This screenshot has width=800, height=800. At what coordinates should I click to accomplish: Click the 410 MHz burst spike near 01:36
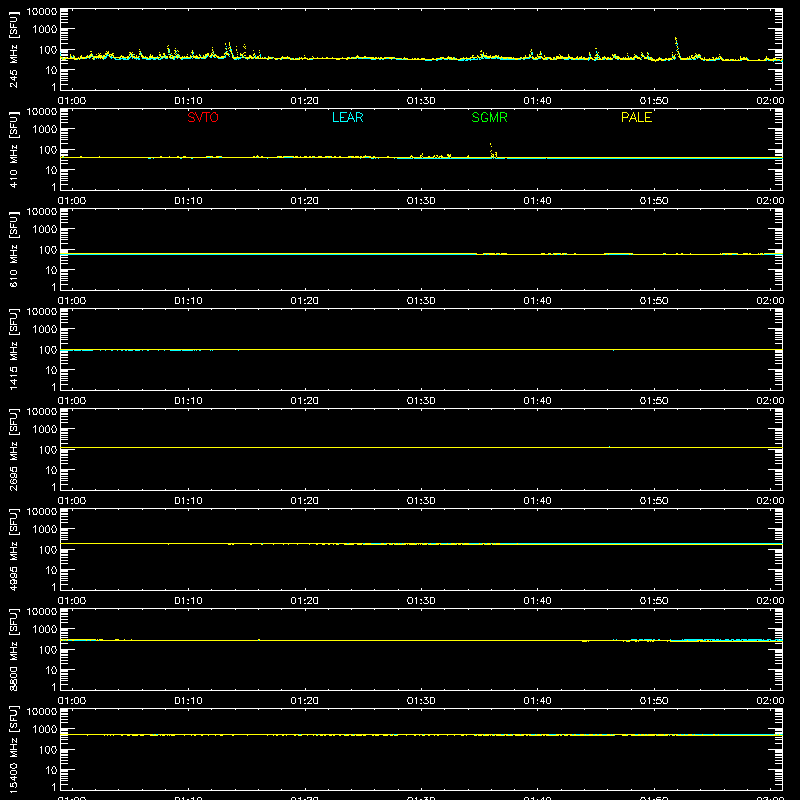coord(492,151)
